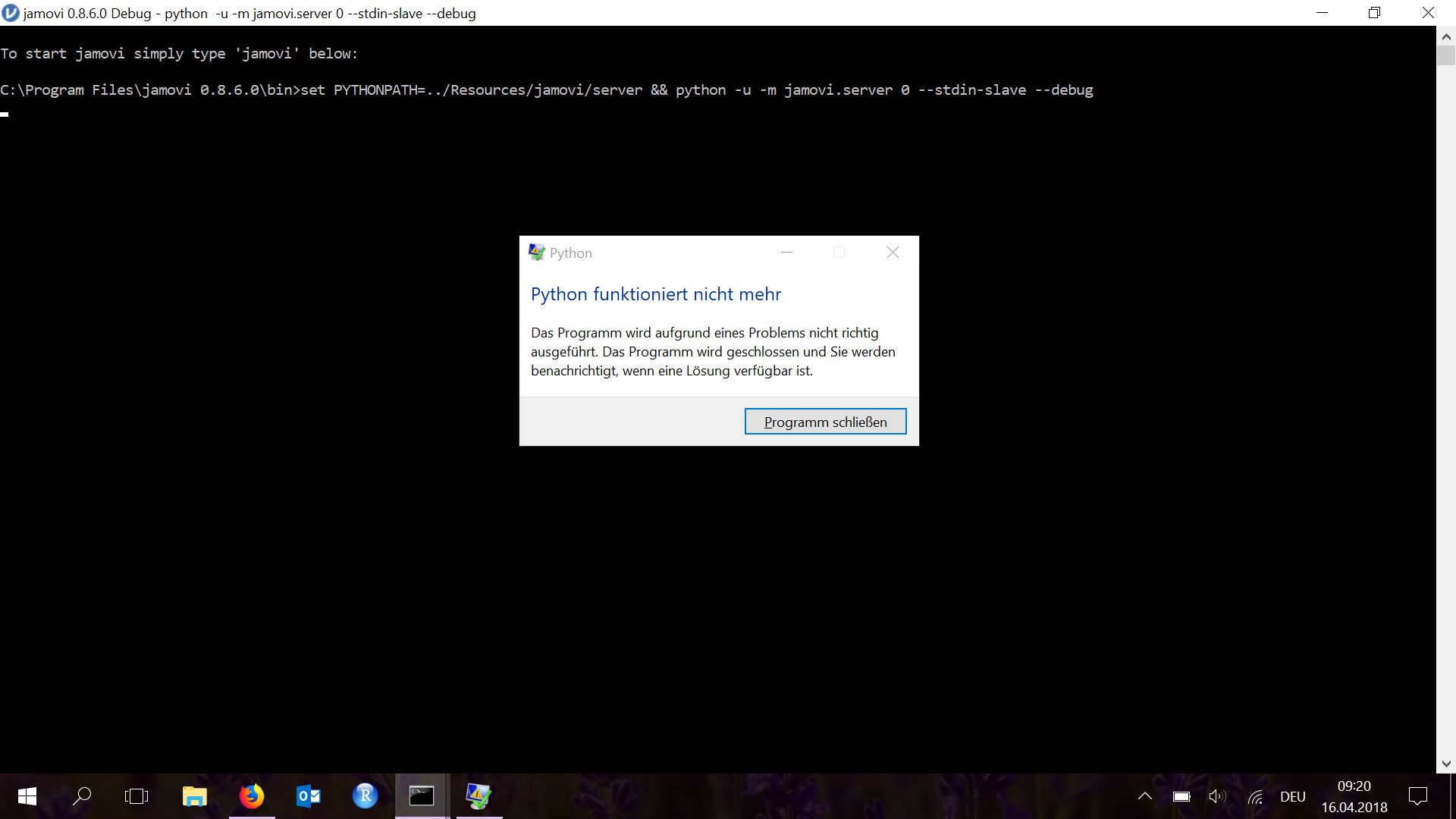This screenshot has height=819, width=1456.
Task: Click 'To start jamovi simply type' line
Action: [179, 54]
